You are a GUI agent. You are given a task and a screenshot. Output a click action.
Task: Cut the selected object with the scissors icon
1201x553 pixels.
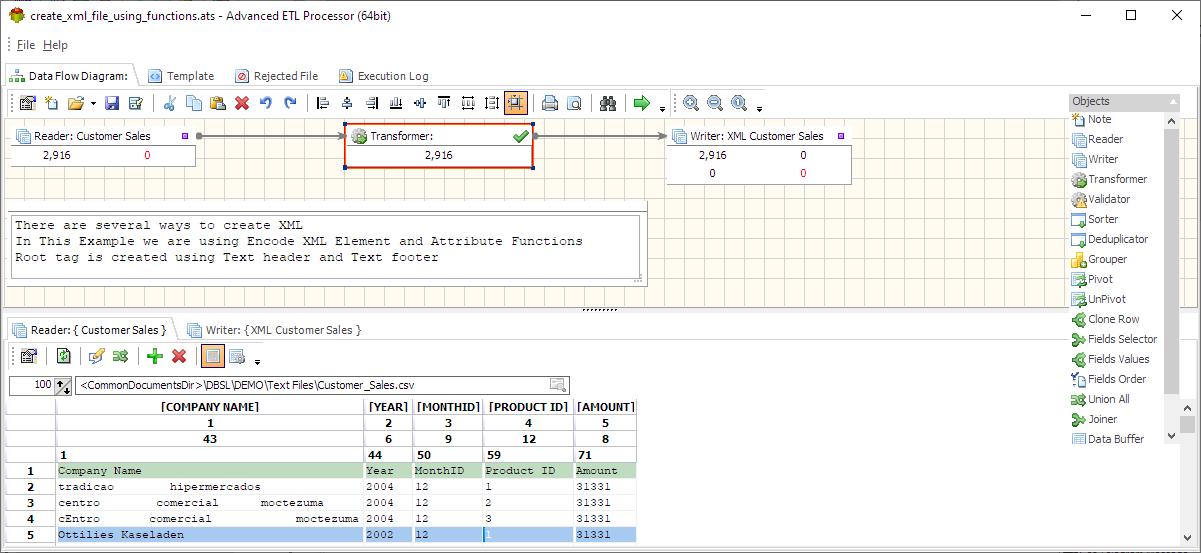pyautogui.click(x=169, y=102)
